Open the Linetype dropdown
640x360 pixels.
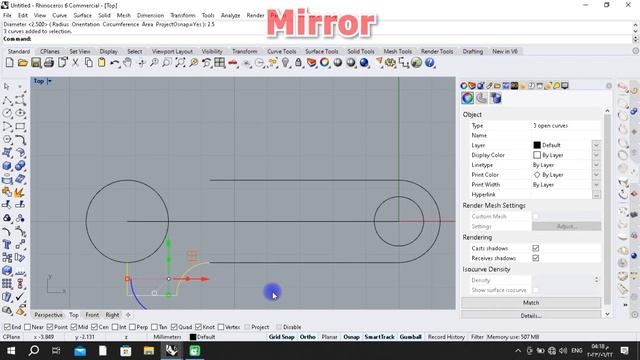tap(596, 165)
